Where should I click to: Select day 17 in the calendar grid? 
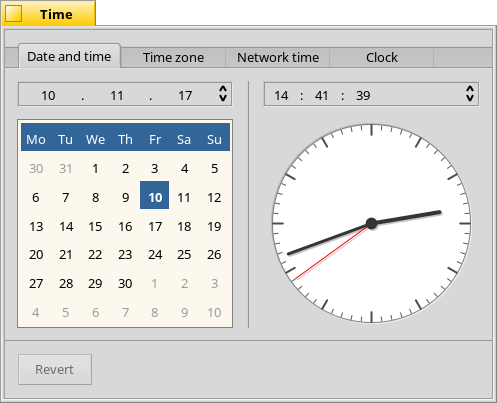[x=155, y=227]
